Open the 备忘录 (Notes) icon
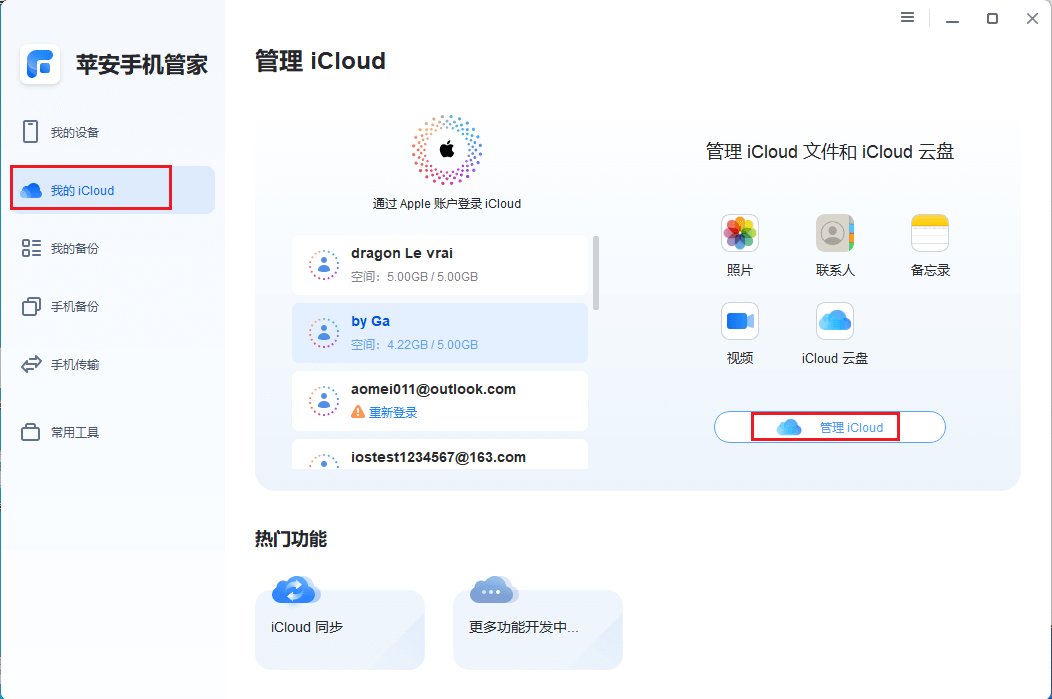The height and width of the screenshot is (699, 1052). coord(929,232)
